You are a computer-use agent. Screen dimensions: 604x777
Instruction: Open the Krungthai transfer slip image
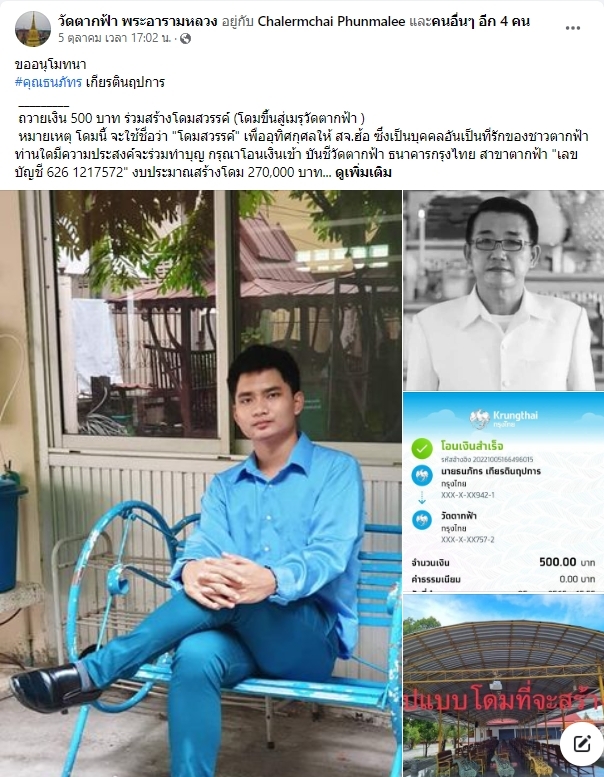point(504,492)
